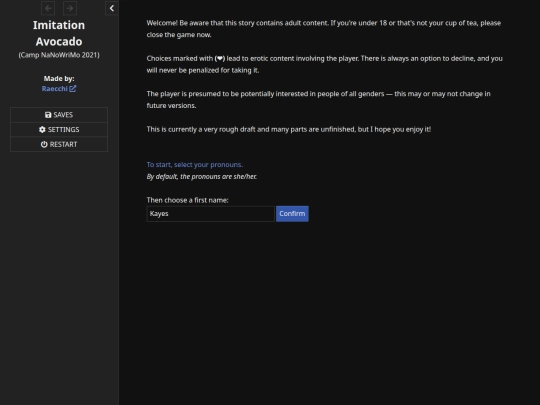Viewport: 540px width, 405px height.
Task: Click 'By default, the pronouns are she/her.' text
Action: [x=201, y=176]
